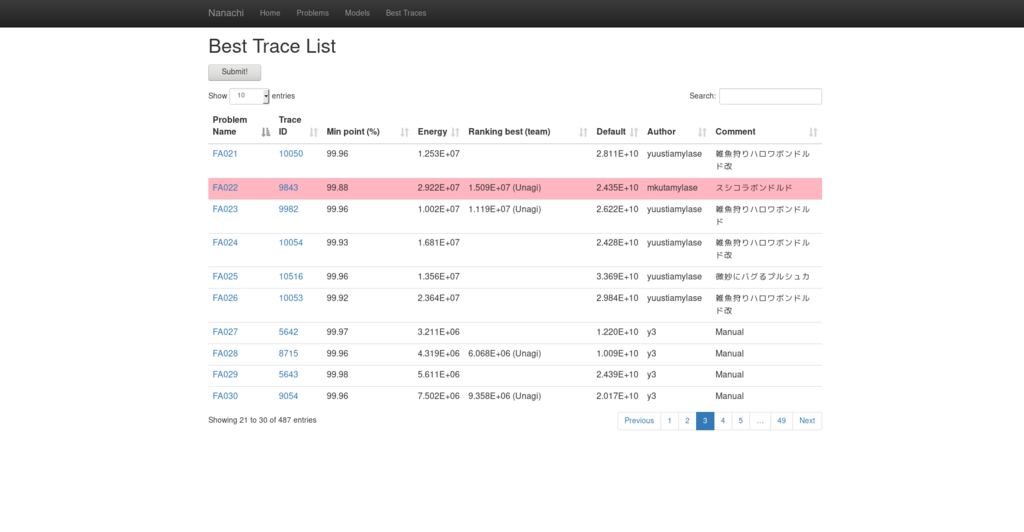Select ranking best 9.358E+06 (Unagi)
This screenshot has height=532, width=1024.
tap(504, 396)
